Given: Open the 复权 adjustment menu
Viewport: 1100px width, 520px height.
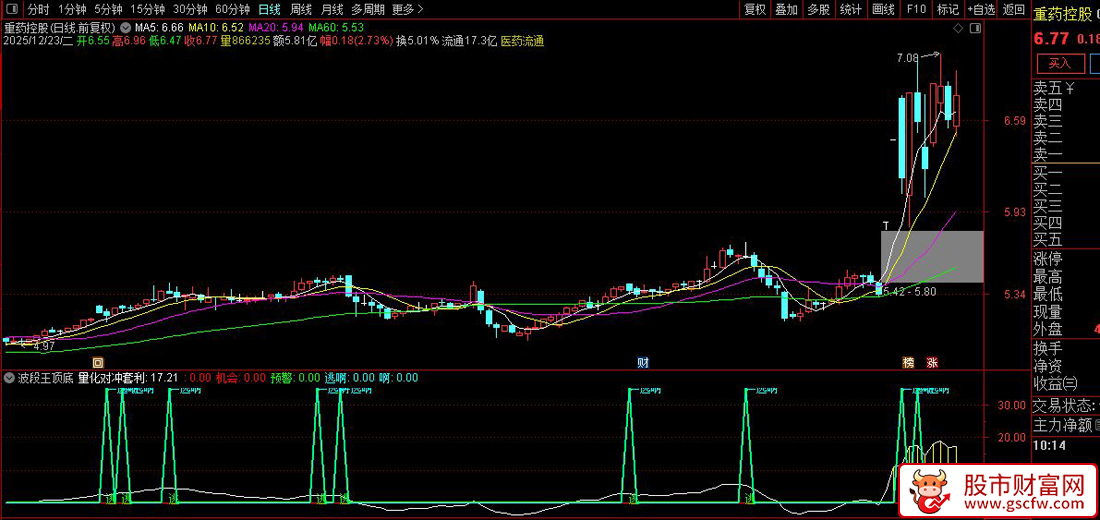Looking at the screenshot, I should pos(755,9).
